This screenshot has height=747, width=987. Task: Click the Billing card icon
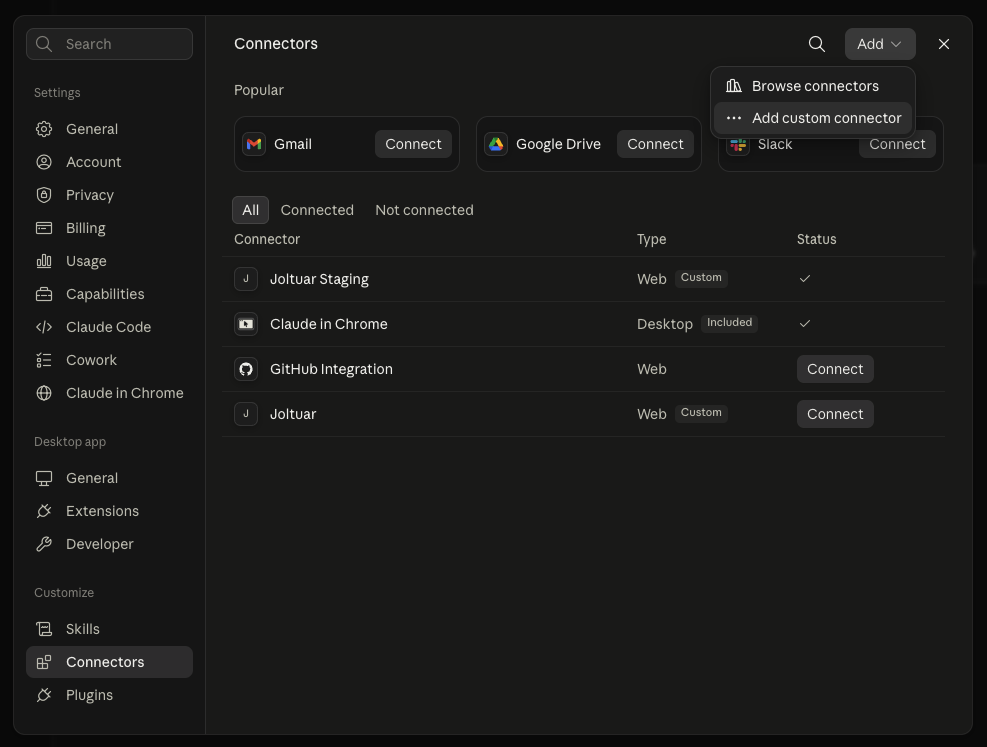coord(44,228)
